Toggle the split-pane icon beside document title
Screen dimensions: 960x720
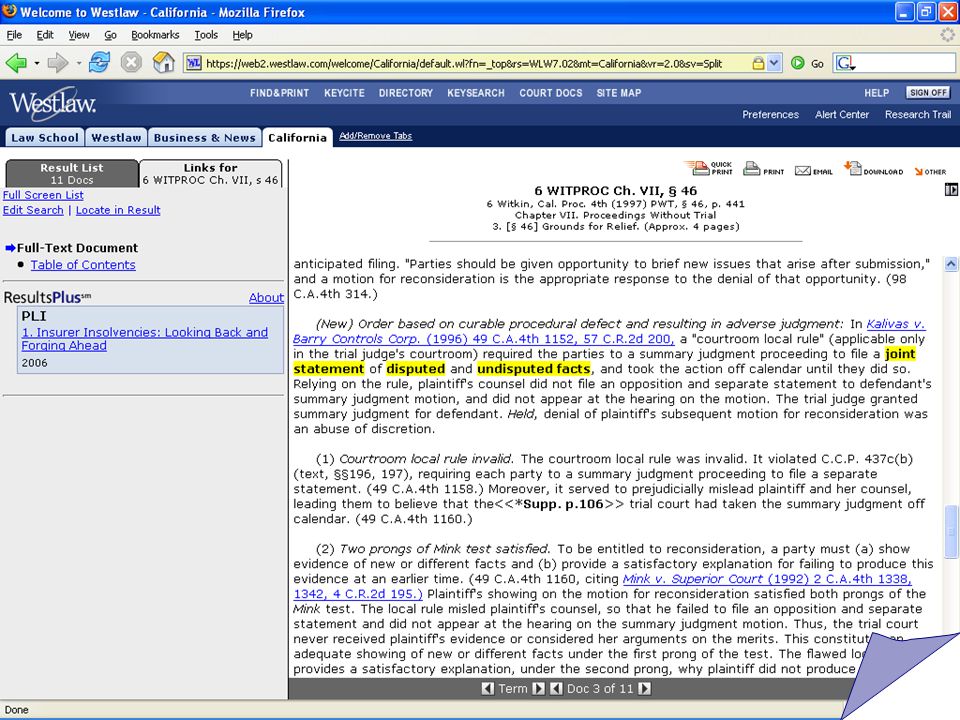coord(951,190)
